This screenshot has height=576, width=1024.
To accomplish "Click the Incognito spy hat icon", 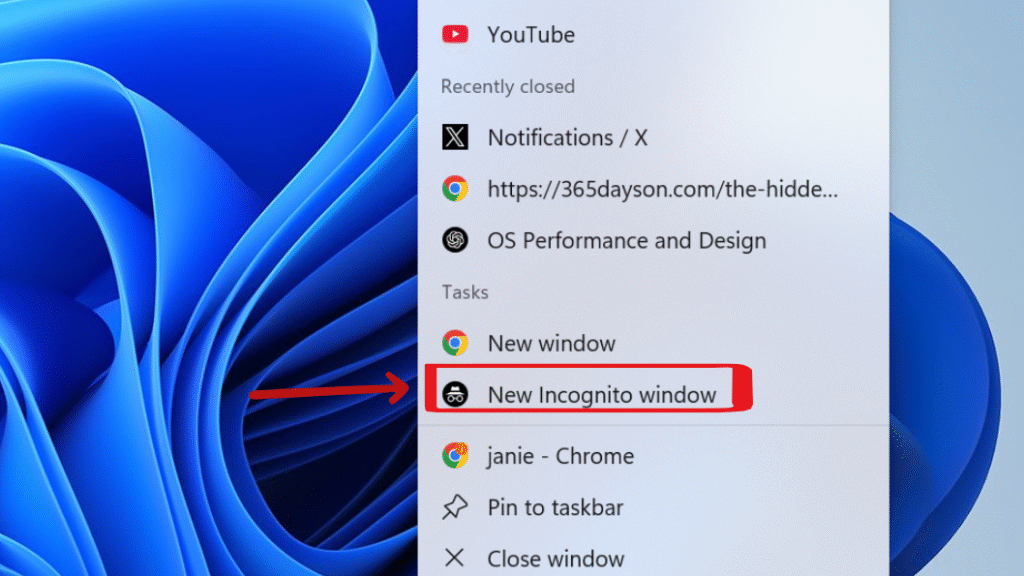I will (455, 394).
